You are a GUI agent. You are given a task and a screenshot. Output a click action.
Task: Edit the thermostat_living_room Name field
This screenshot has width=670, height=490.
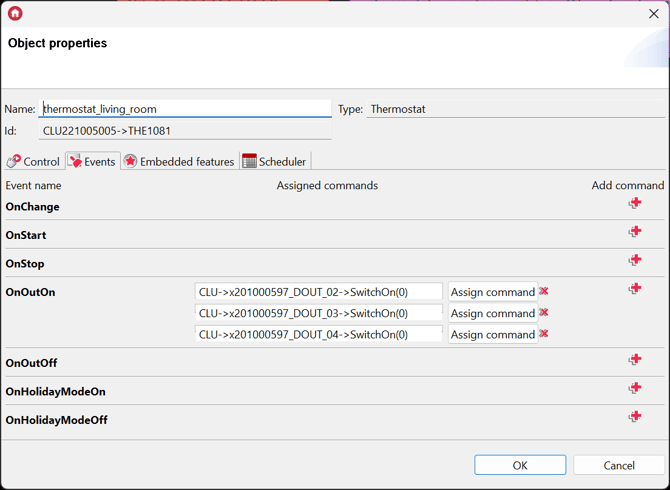click(185, 109)
